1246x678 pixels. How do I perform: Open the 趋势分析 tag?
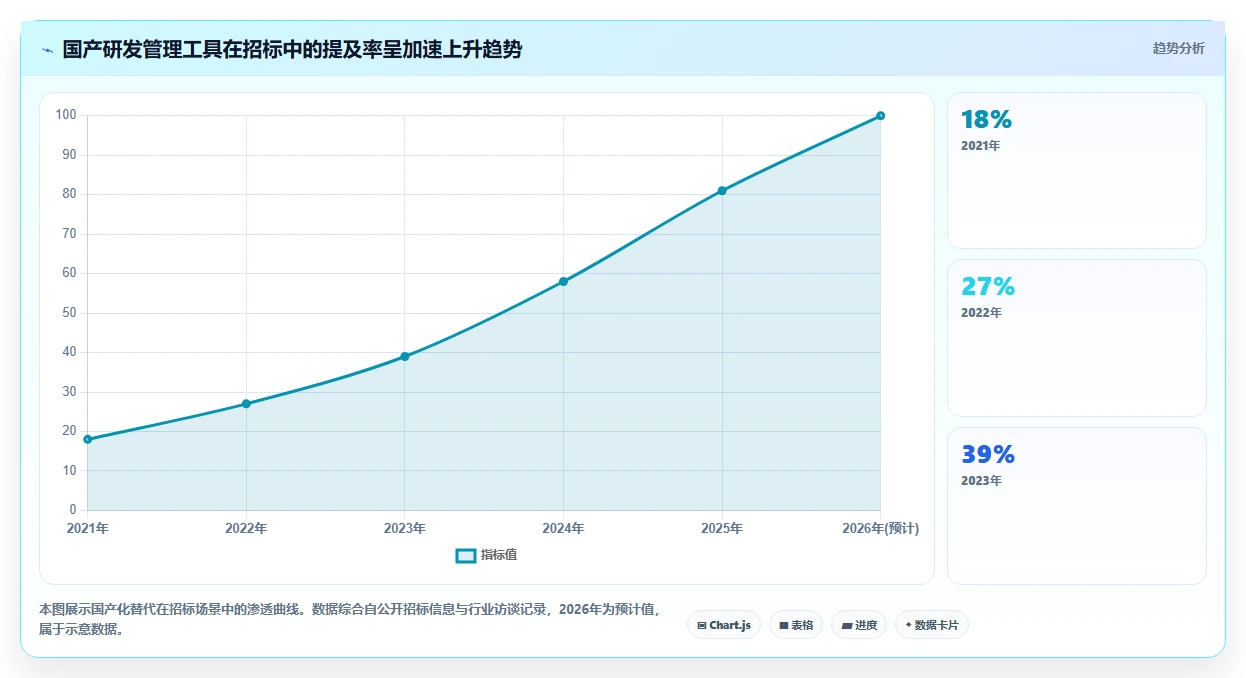1178,49
